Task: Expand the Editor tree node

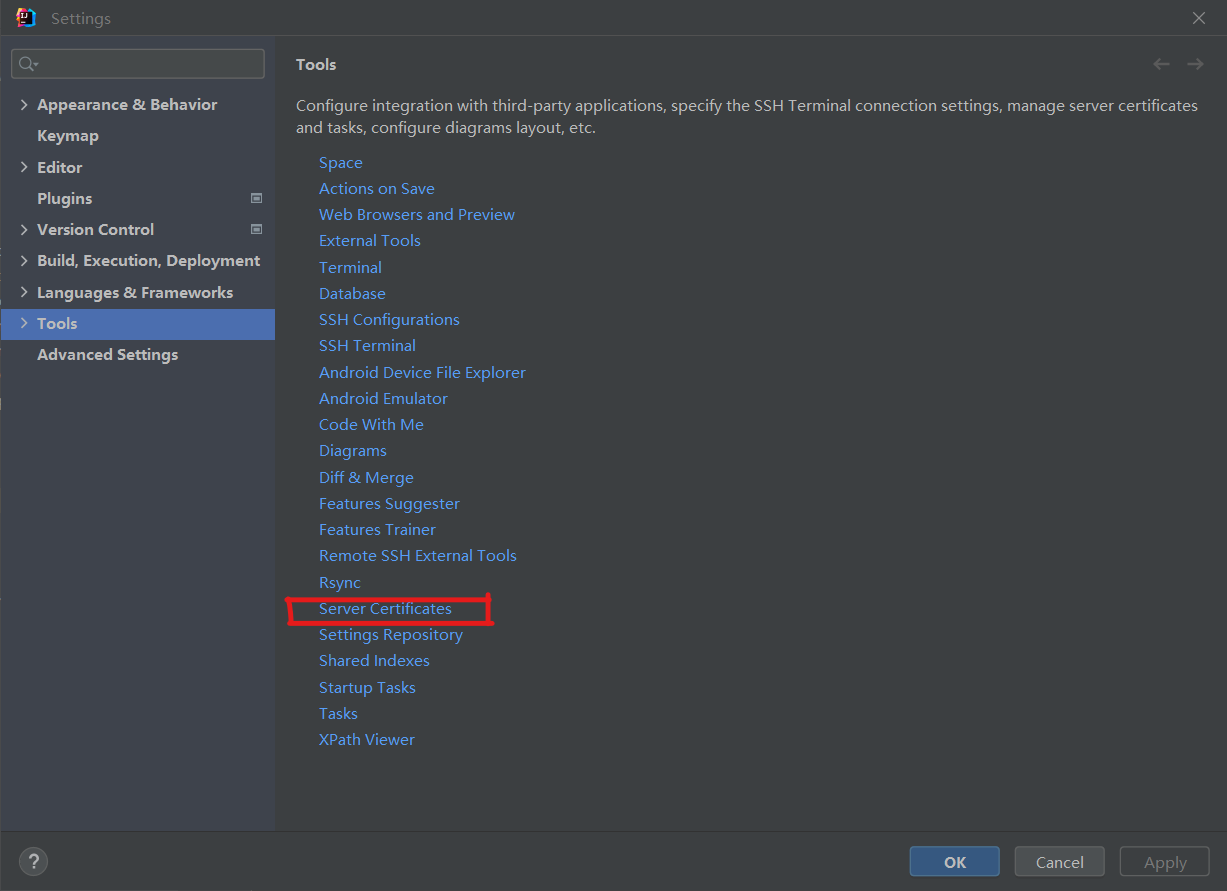Action: [24, 167]
